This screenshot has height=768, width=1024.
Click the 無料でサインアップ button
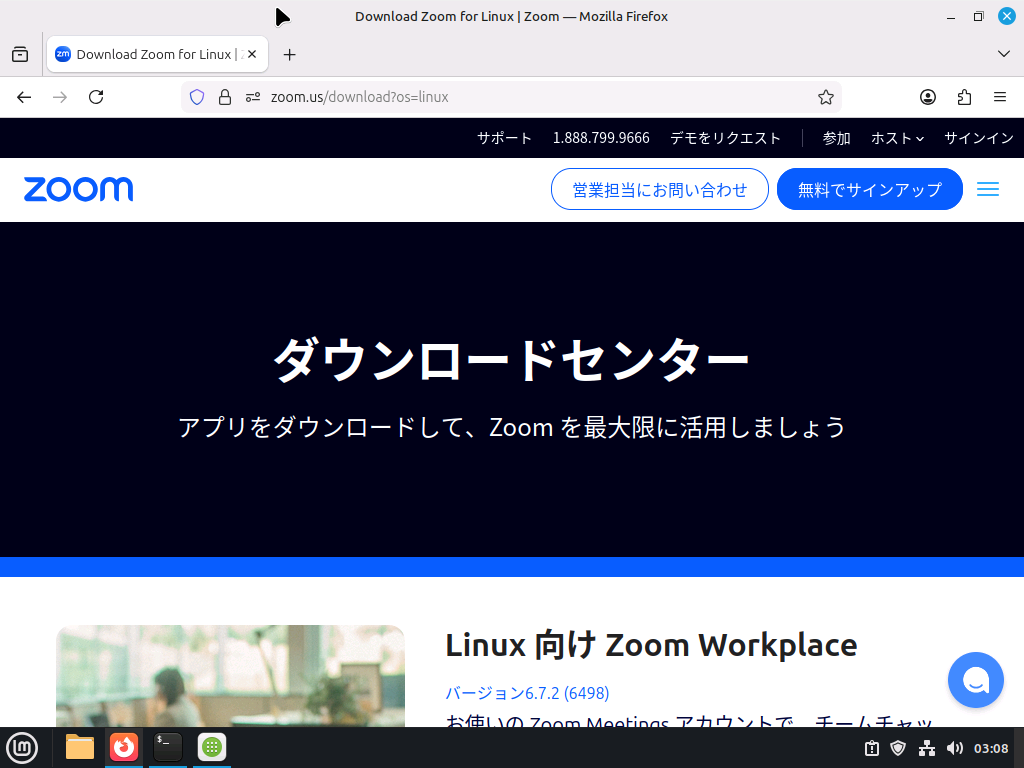(869, 189)
